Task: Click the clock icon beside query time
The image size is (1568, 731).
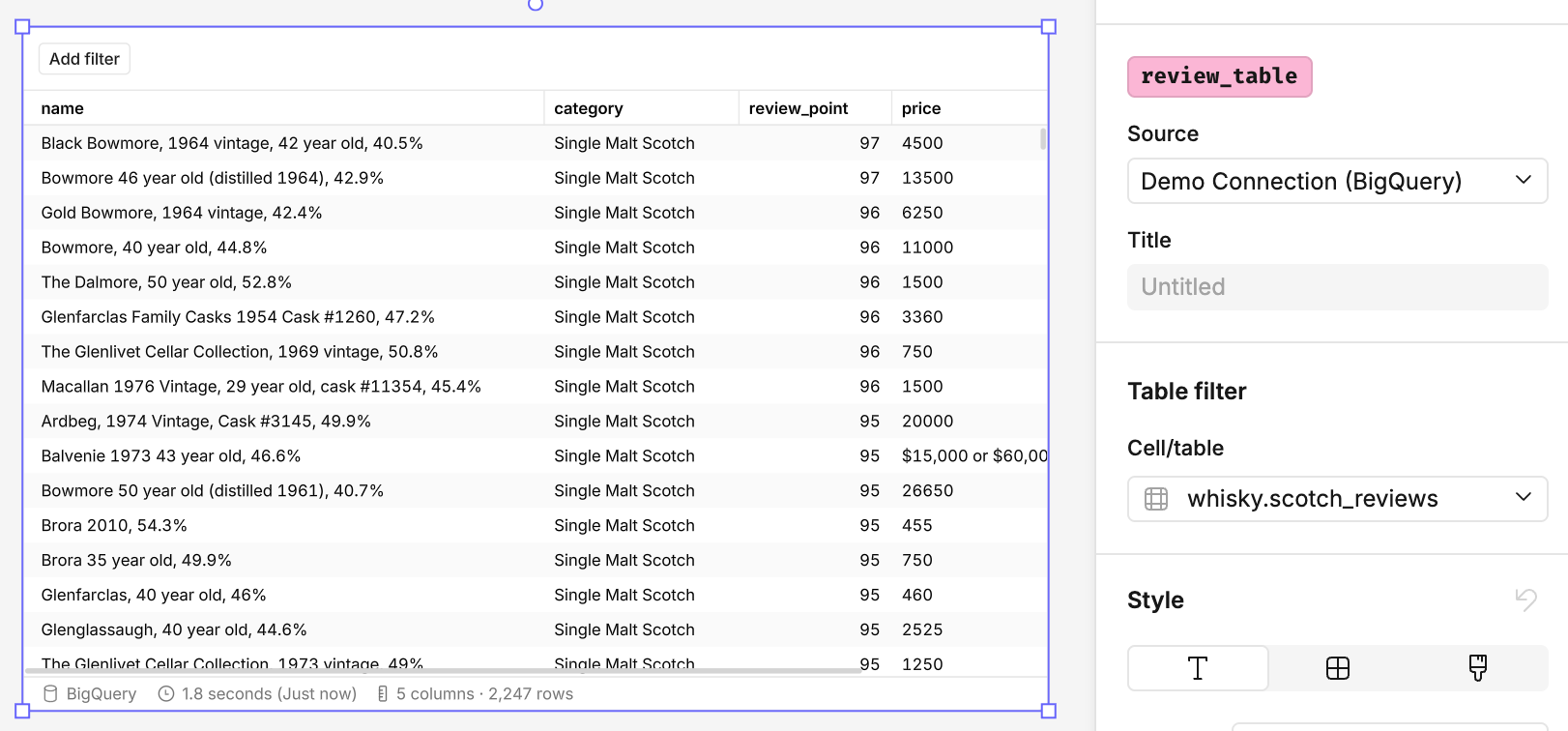Action: tap(166, 694)
